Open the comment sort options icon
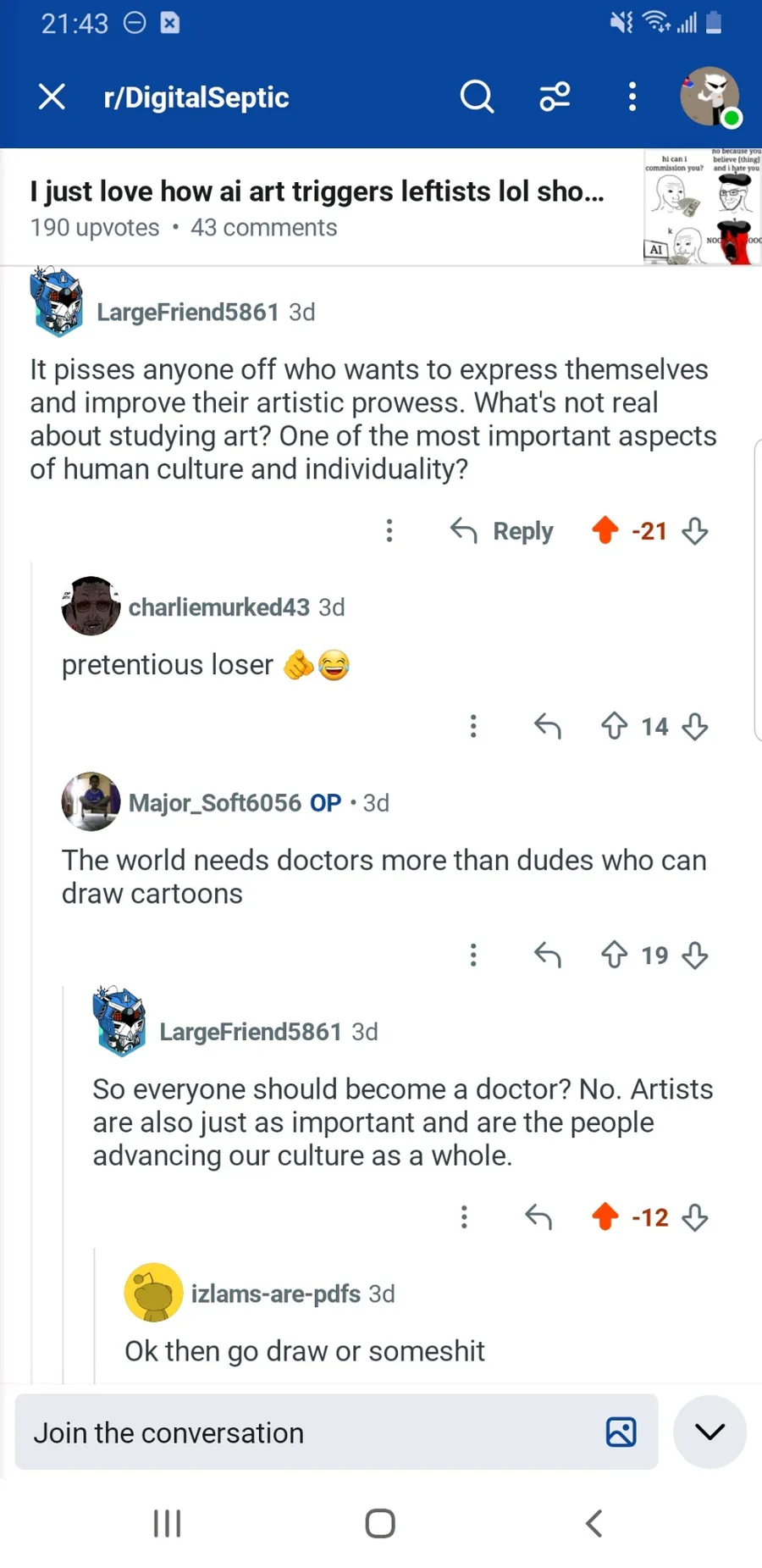This screenshot has width=762, height=1568. point(555,97)
